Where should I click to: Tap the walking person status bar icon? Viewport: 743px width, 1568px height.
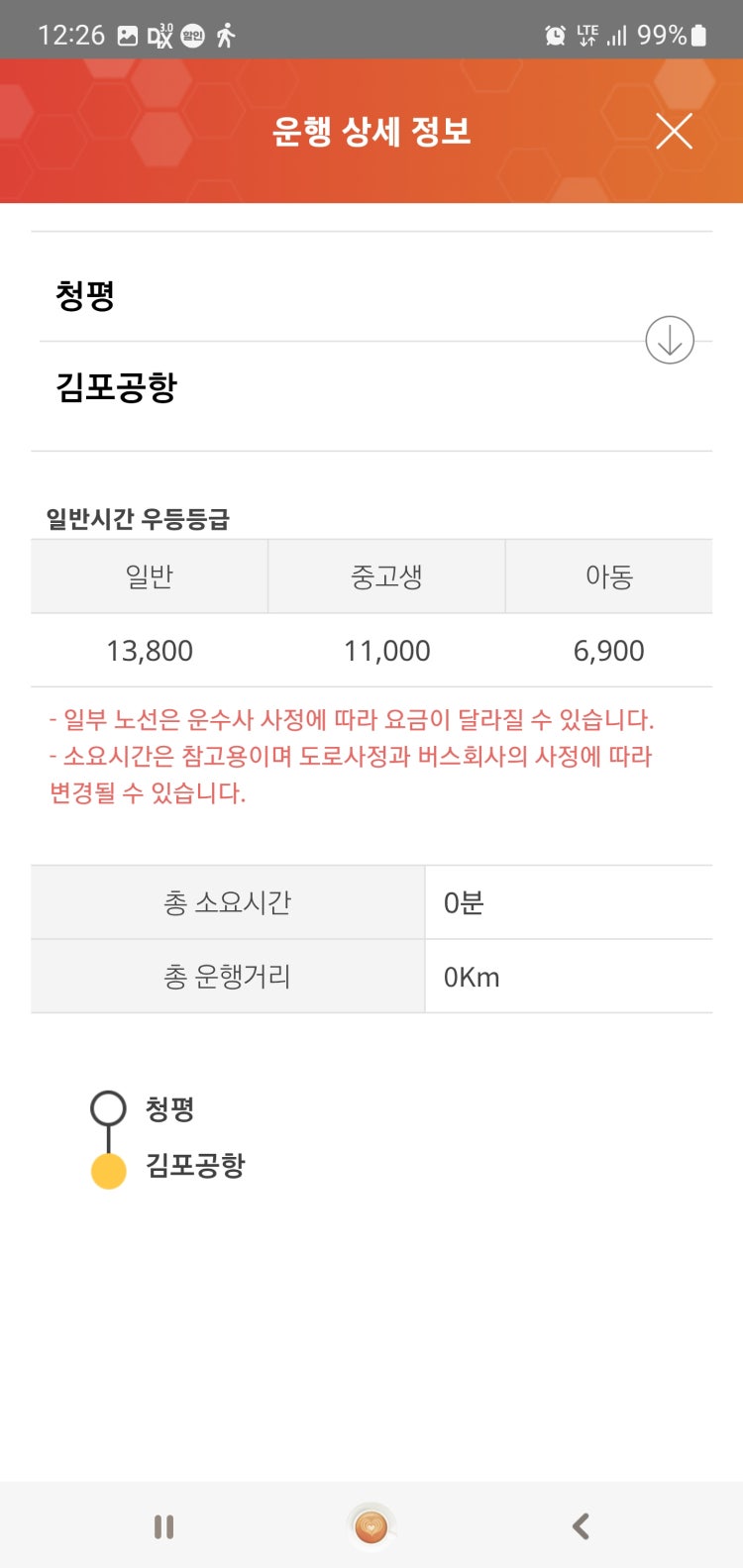[x=226, y=36]
